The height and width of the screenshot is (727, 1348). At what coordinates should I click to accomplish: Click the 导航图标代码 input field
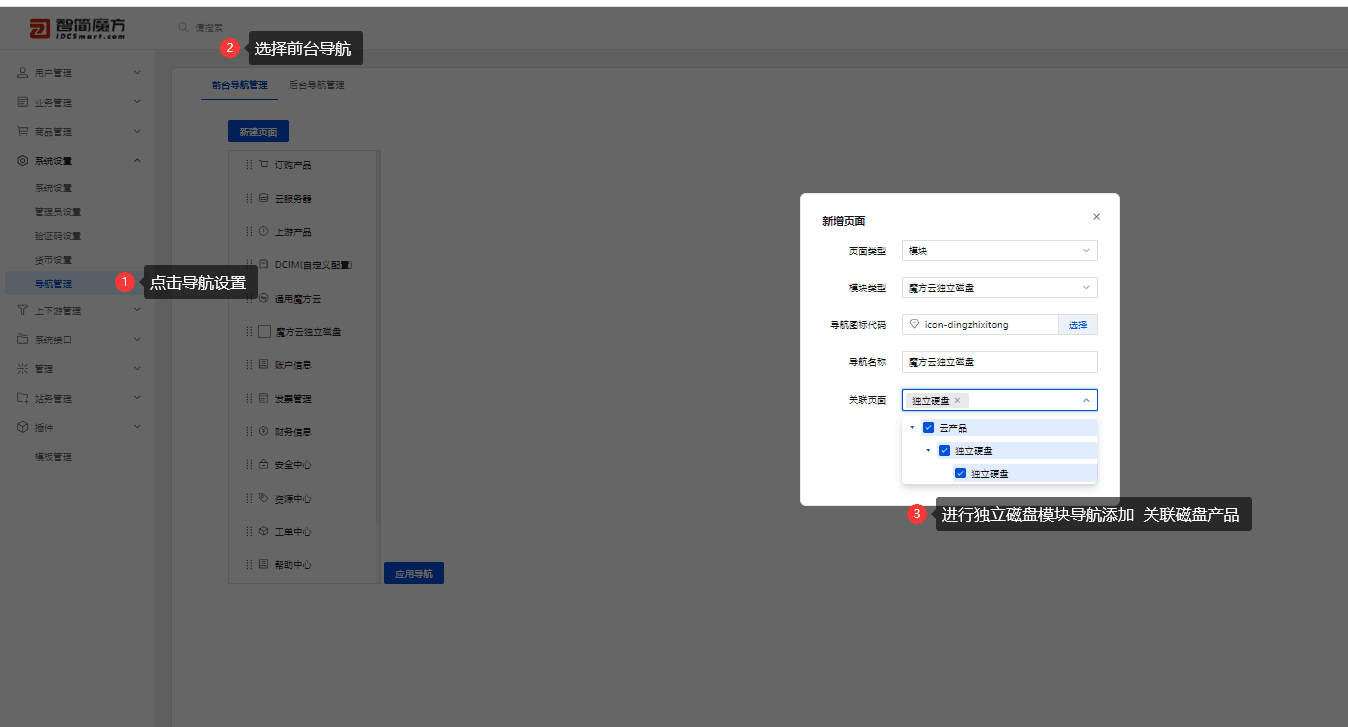[x=980, y=325]
